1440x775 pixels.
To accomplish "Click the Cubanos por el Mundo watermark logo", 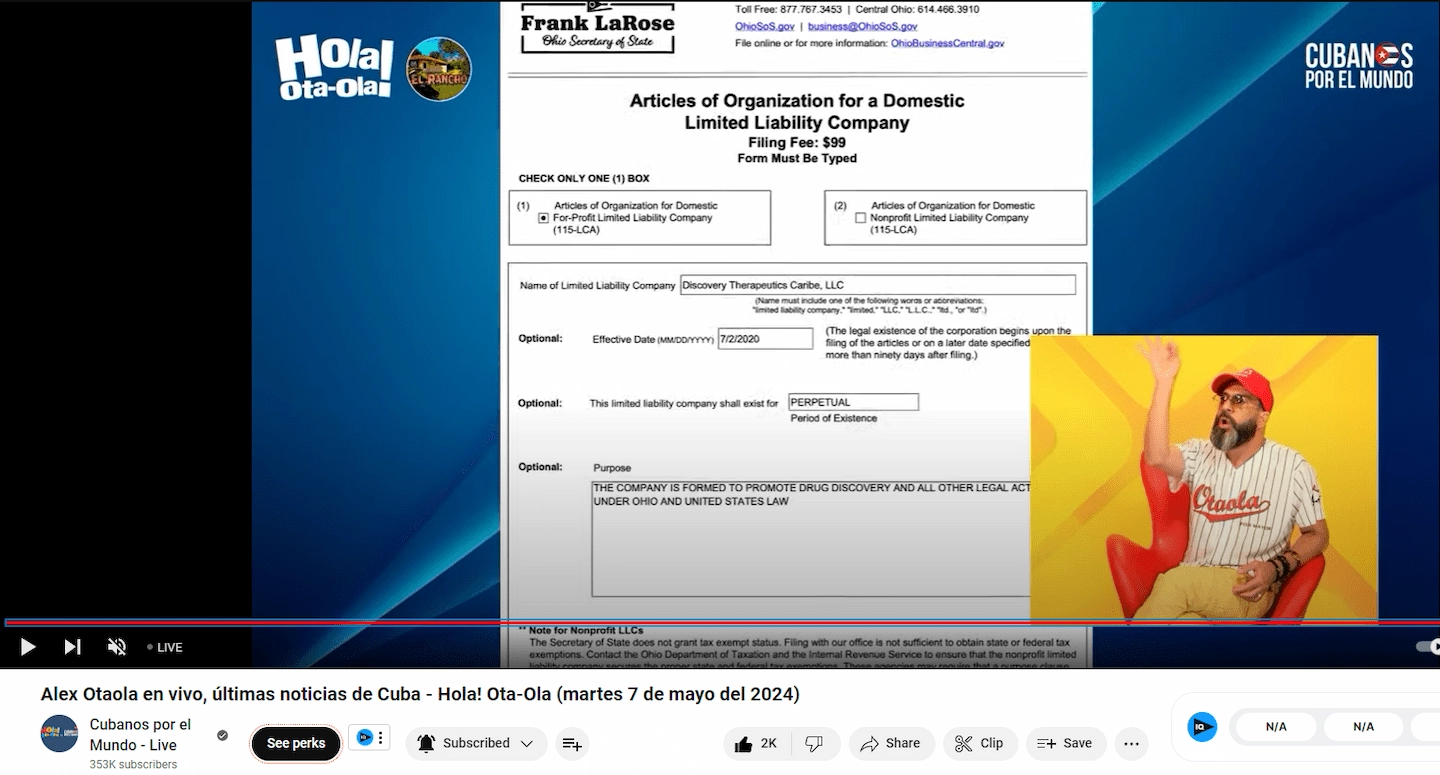I will click(1359, 66).
